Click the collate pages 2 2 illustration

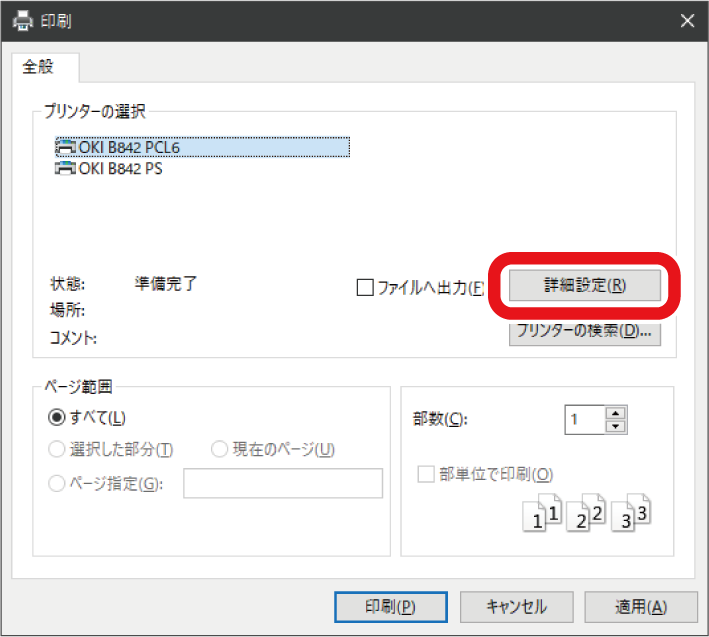[x=587, y=512]
